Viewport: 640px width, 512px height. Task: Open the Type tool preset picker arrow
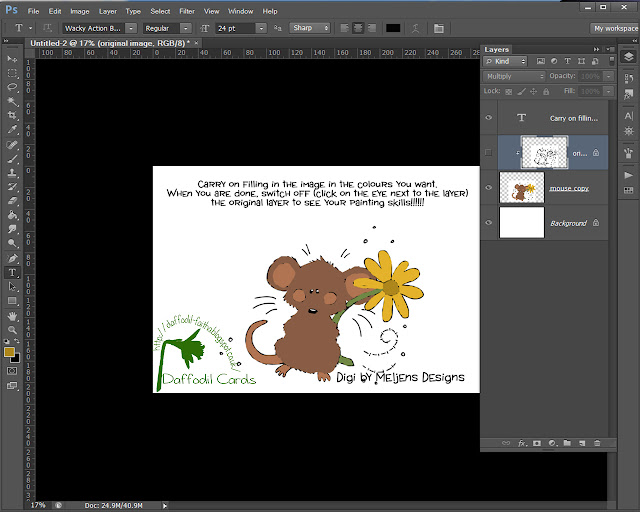click(x=30, y=28)
